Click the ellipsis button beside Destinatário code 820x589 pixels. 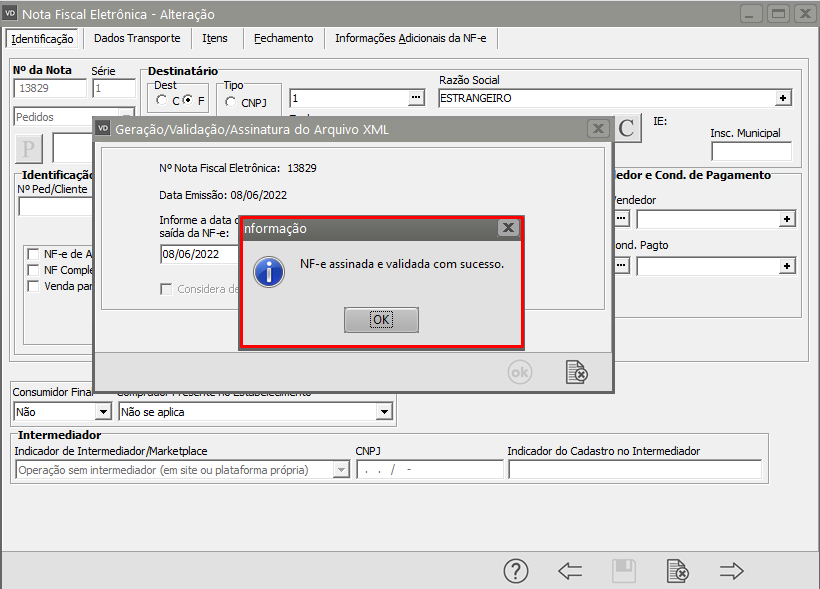(416, 98)
